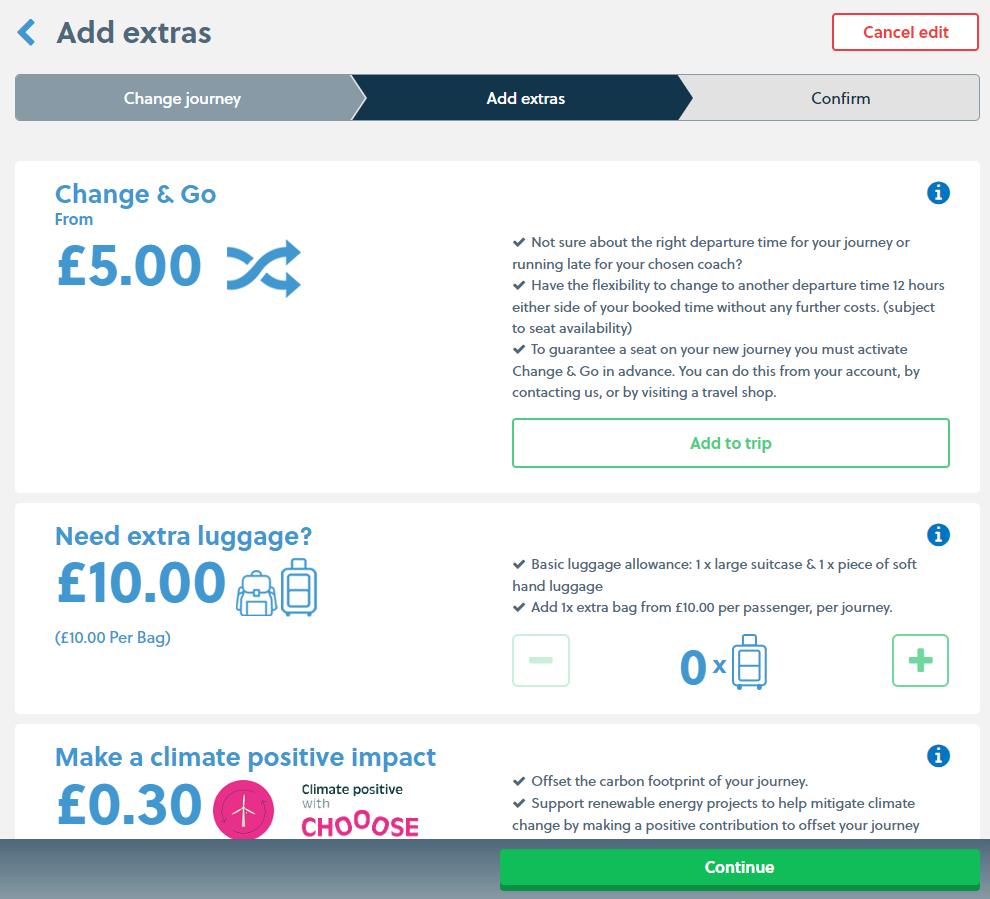Continue to the next step
The height and width of the screenshot is (899, 990).
point(739,867)
